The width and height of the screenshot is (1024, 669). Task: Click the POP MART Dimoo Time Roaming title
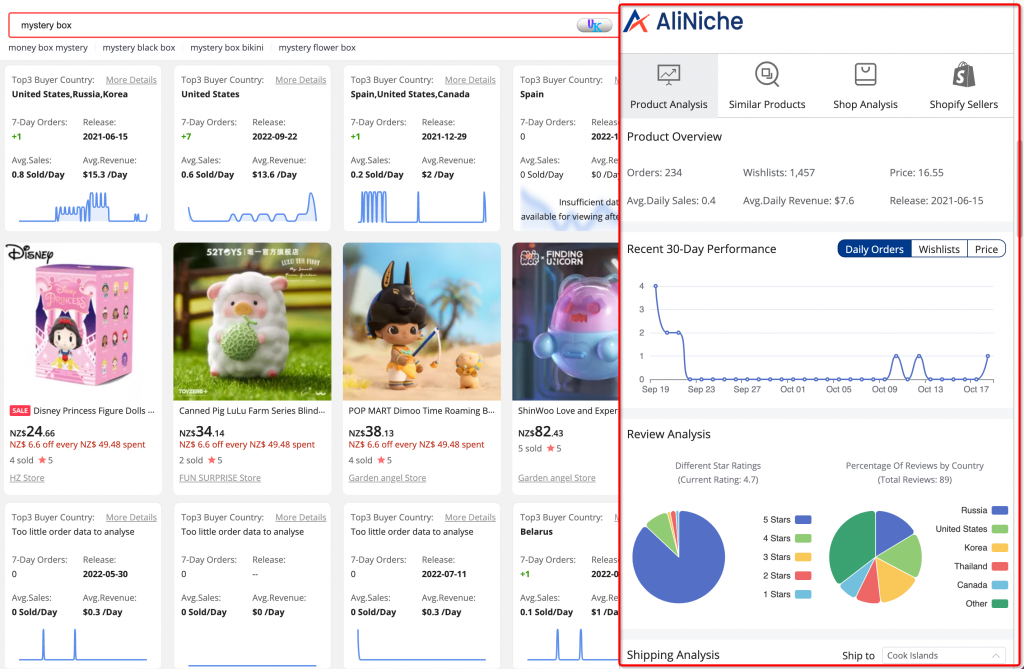click(x=421, y=411)
